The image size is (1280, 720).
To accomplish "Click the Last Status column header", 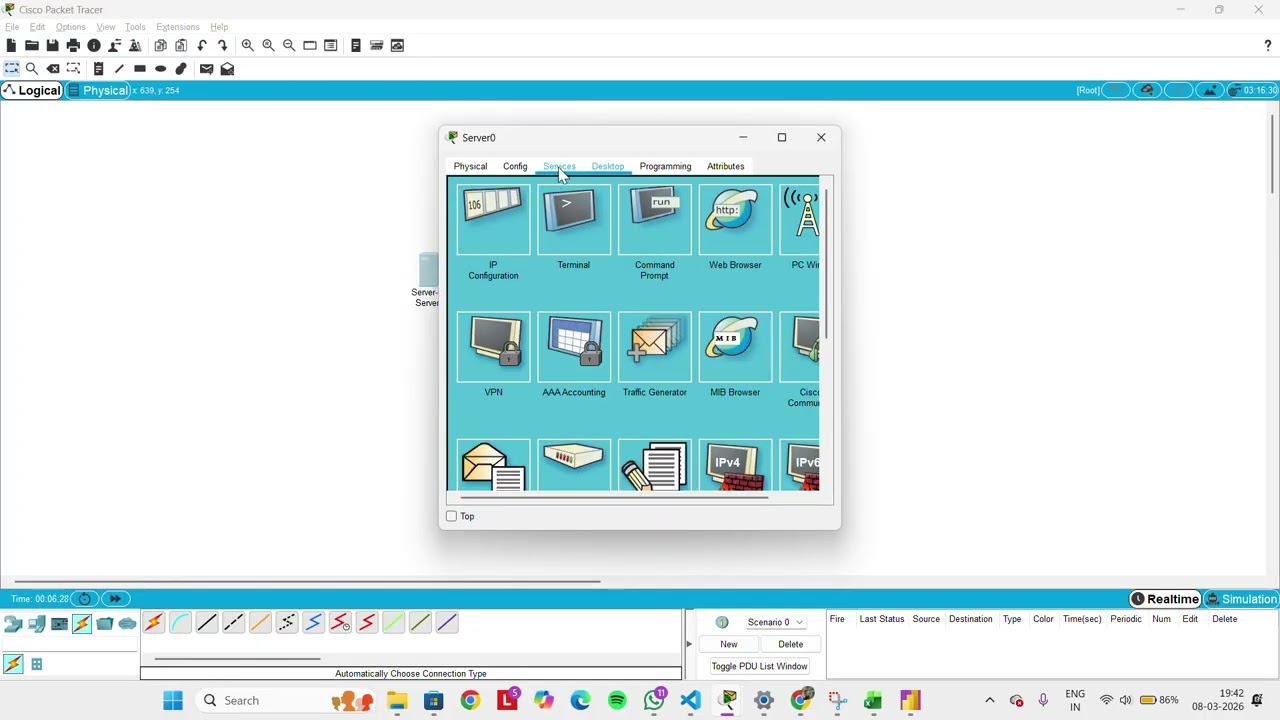I will click(x=881, y=619).
